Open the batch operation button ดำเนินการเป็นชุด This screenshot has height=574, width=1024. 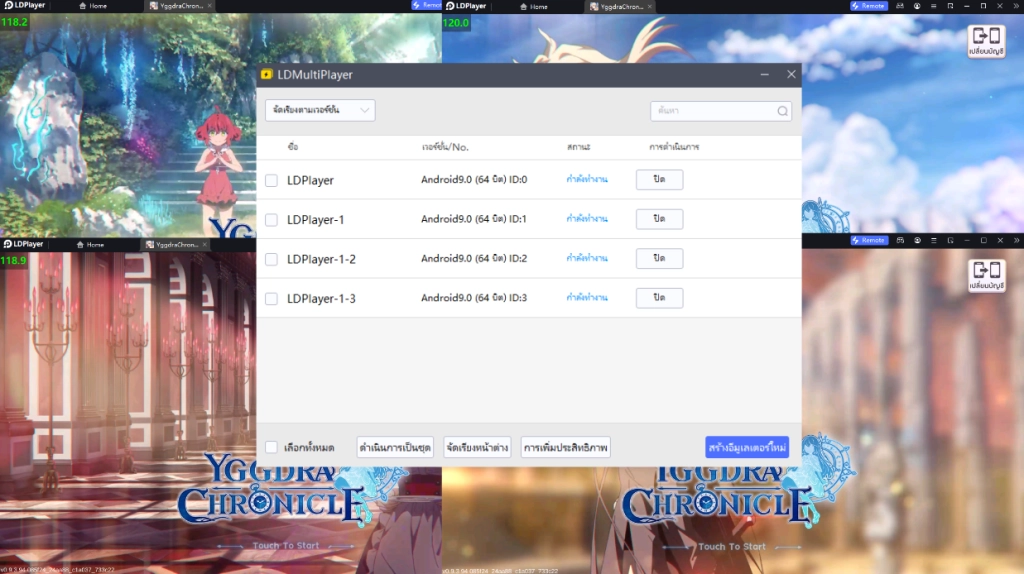point(395,447)
